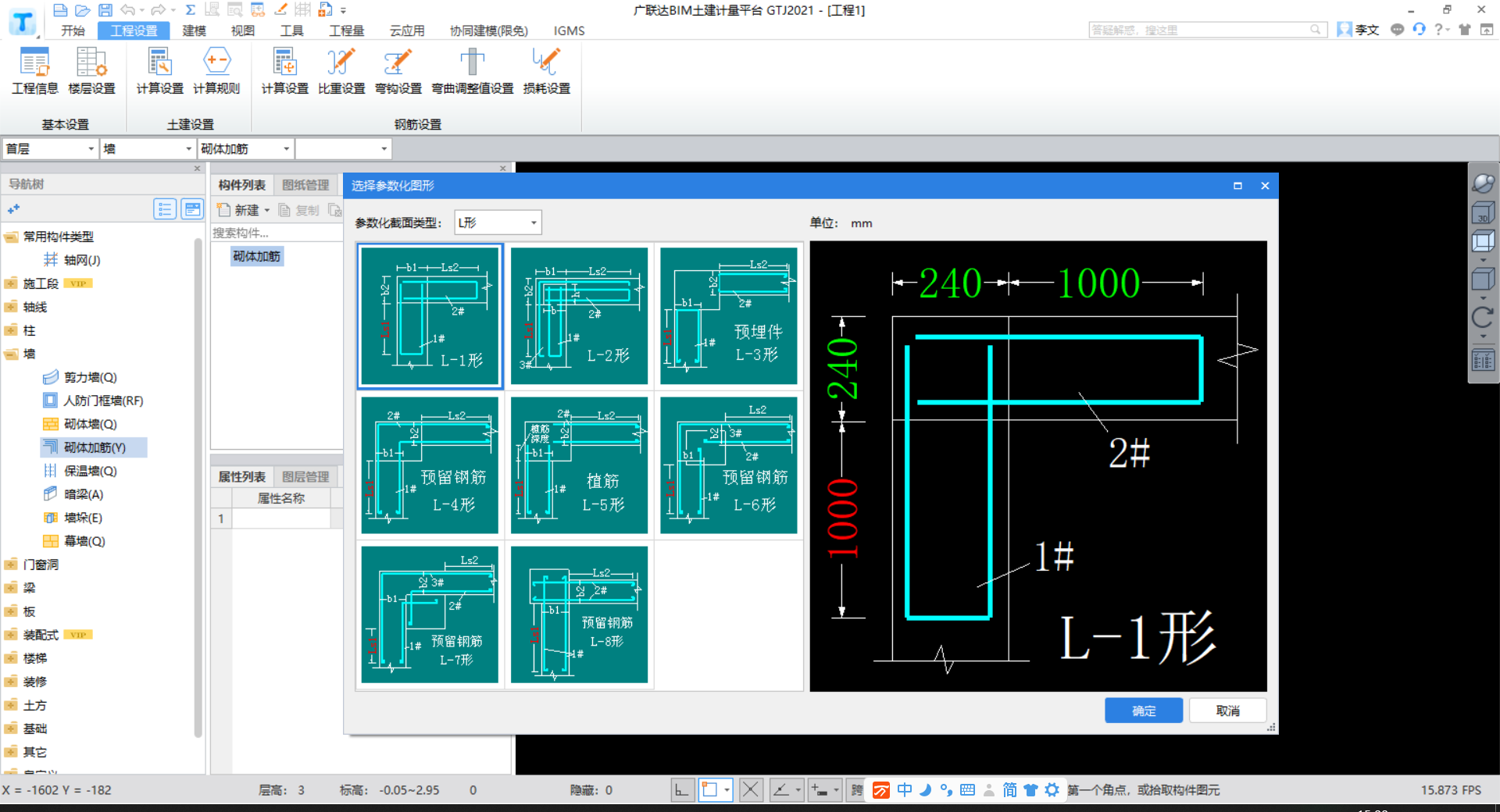Click 复制 copy component icon
This screenshot has width=1500, height=812.
pos(299,210)
